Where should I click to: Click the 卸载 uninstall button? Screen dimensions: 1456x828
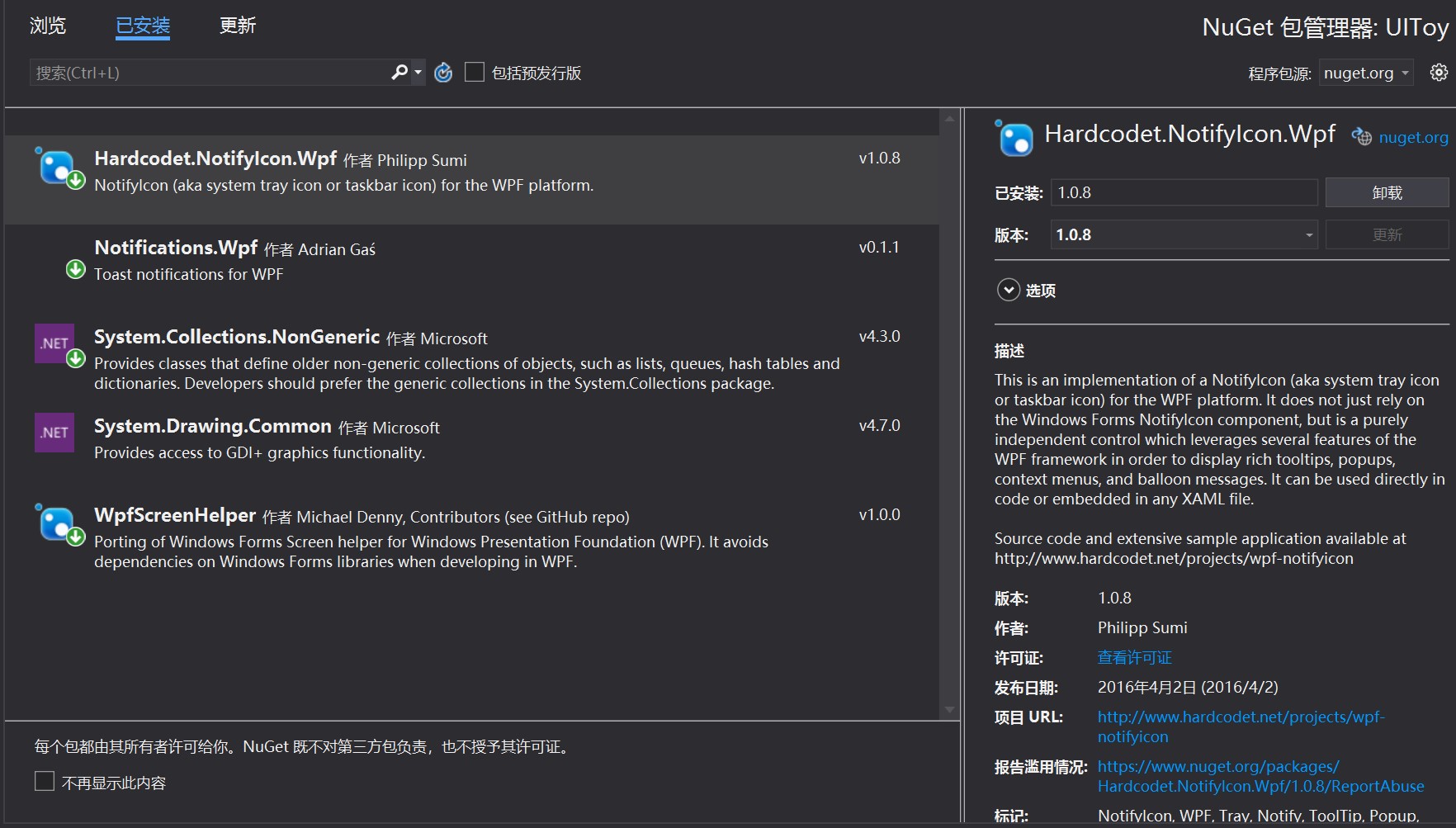[1387, 192]
